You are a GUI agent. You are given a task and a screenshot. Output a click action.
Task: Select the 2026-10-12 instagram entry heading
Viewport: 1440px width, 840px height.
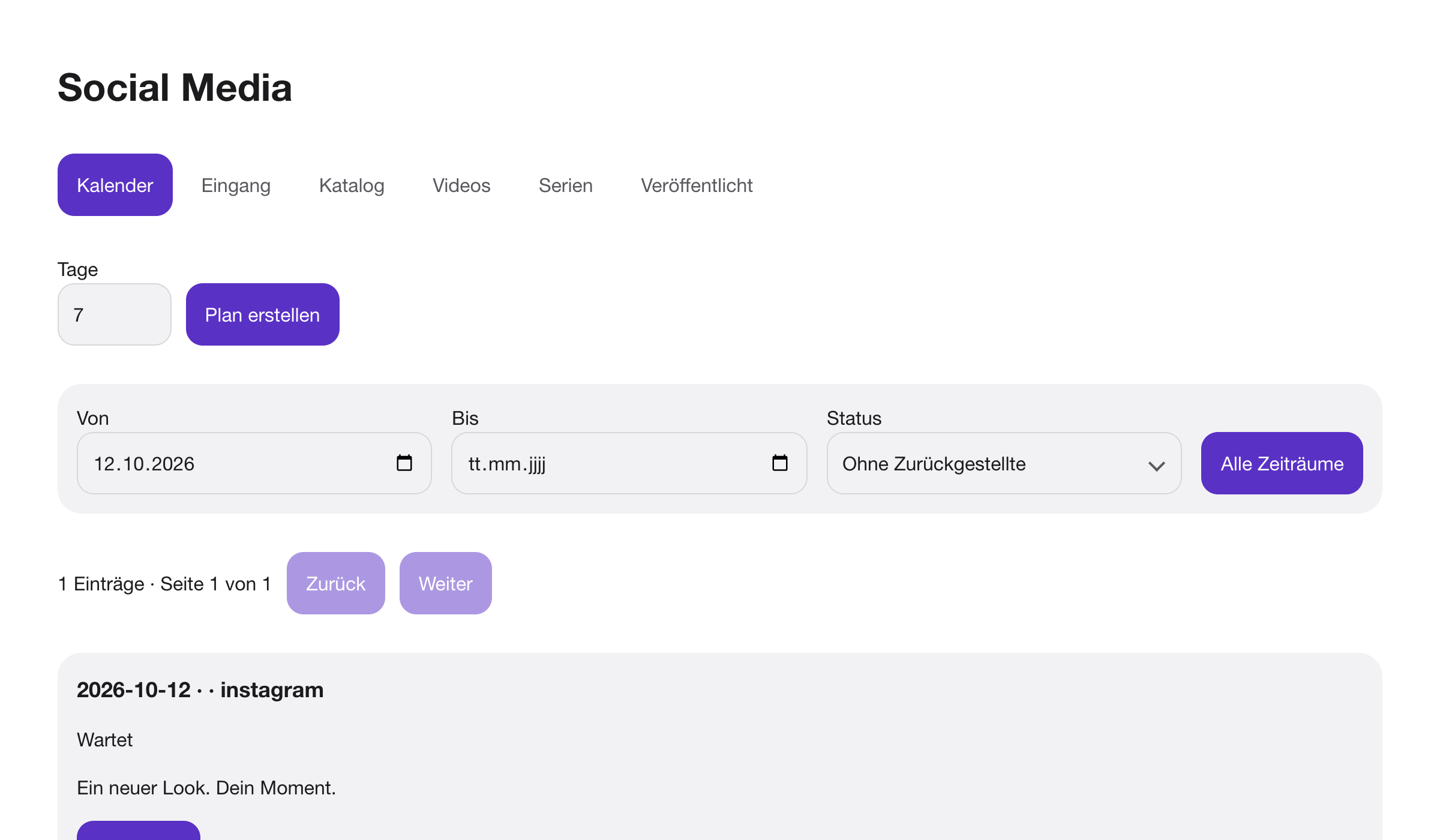(x=200, y=690)
